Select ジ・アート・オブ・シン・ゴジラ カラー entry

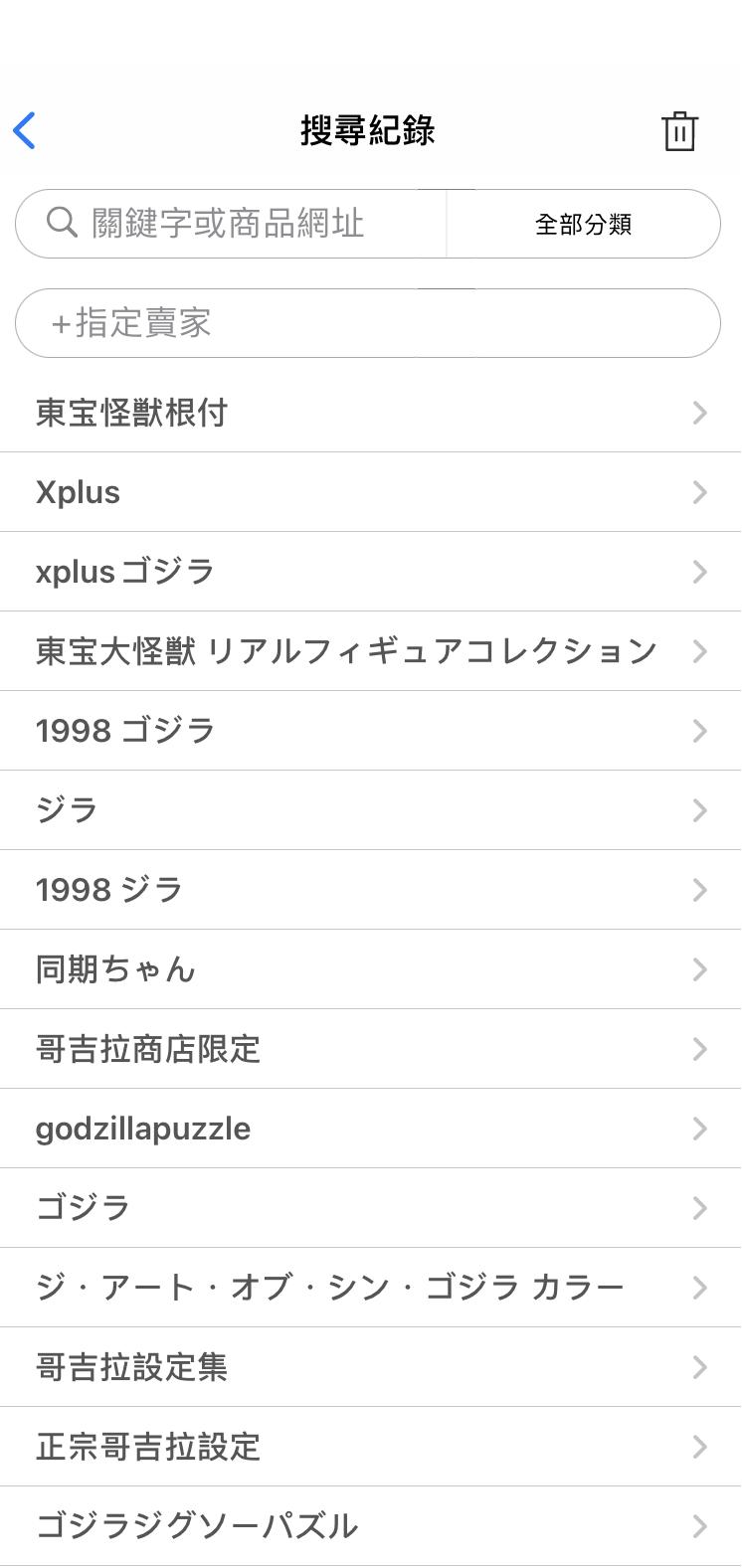coord(329,1288)
